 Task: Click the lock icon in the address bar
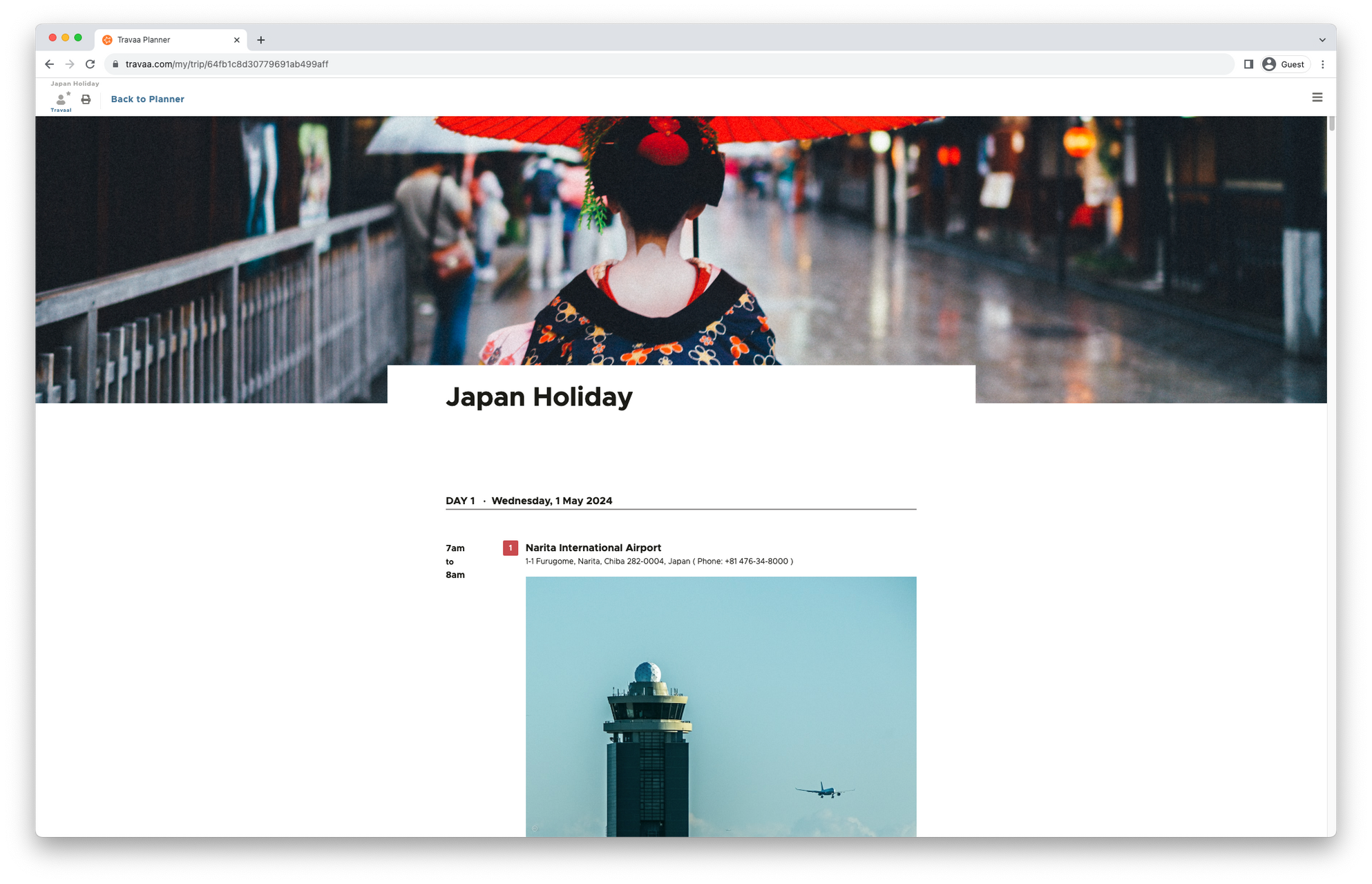115,64
